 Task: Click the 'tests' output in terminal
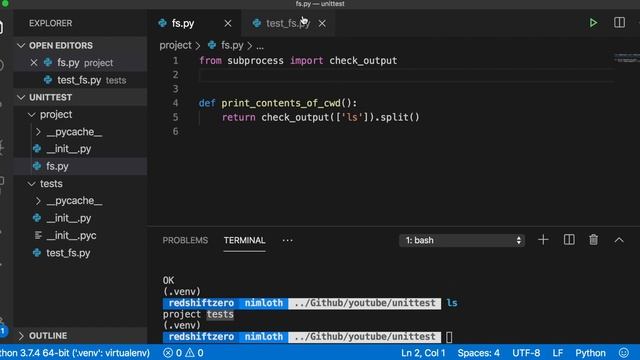pyautogui.click(x=220, y=314)
